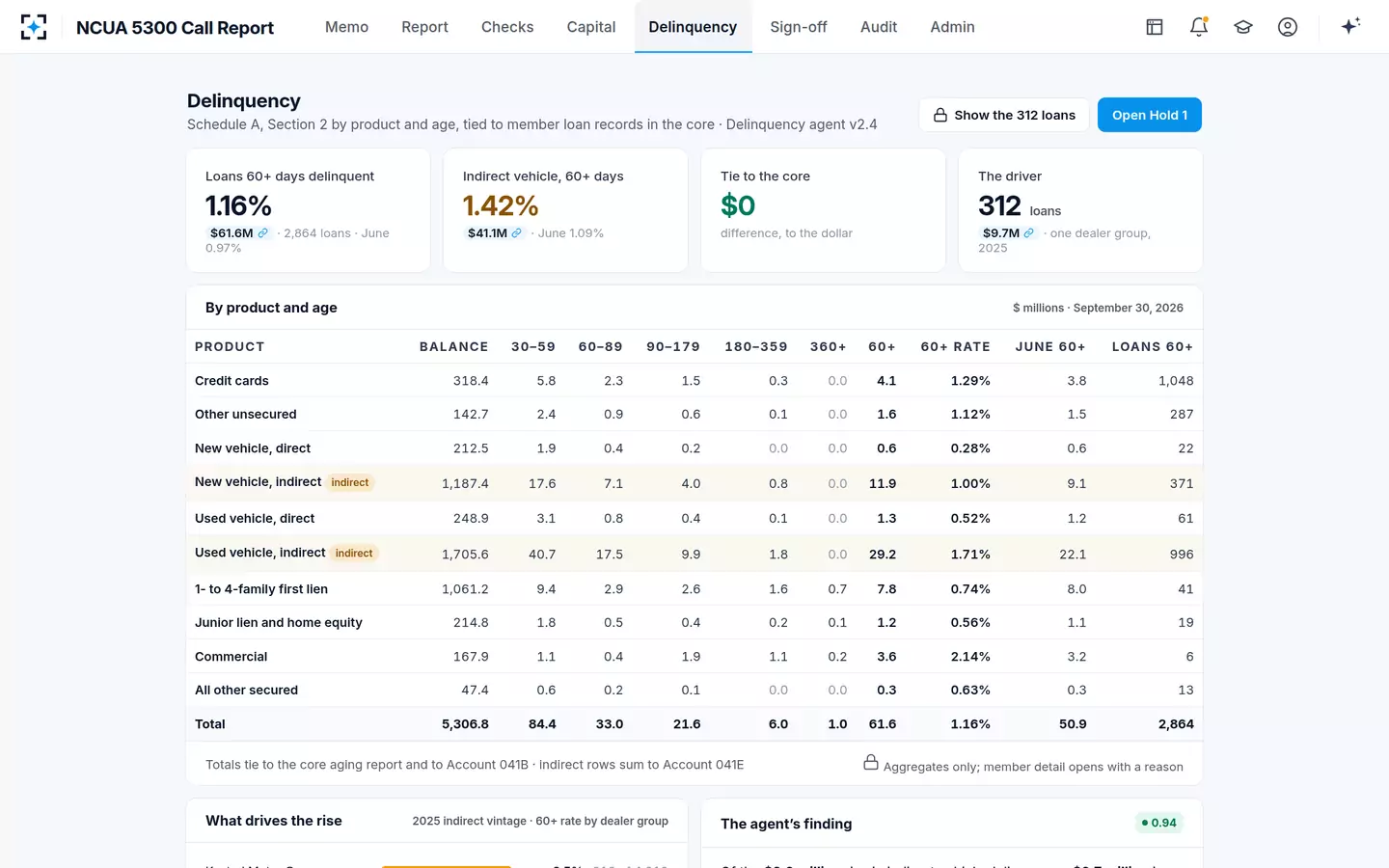The width and height of the screenshot is (1389, 868).
Task: Open the Checks tab
Action: [507, 27]
